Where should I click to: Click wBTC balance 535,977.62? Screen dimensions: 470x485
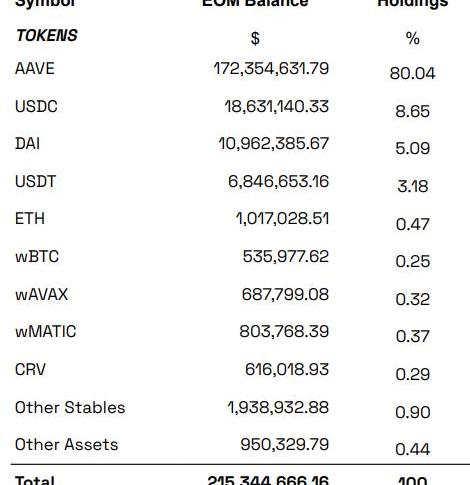(x=286, y=257)
